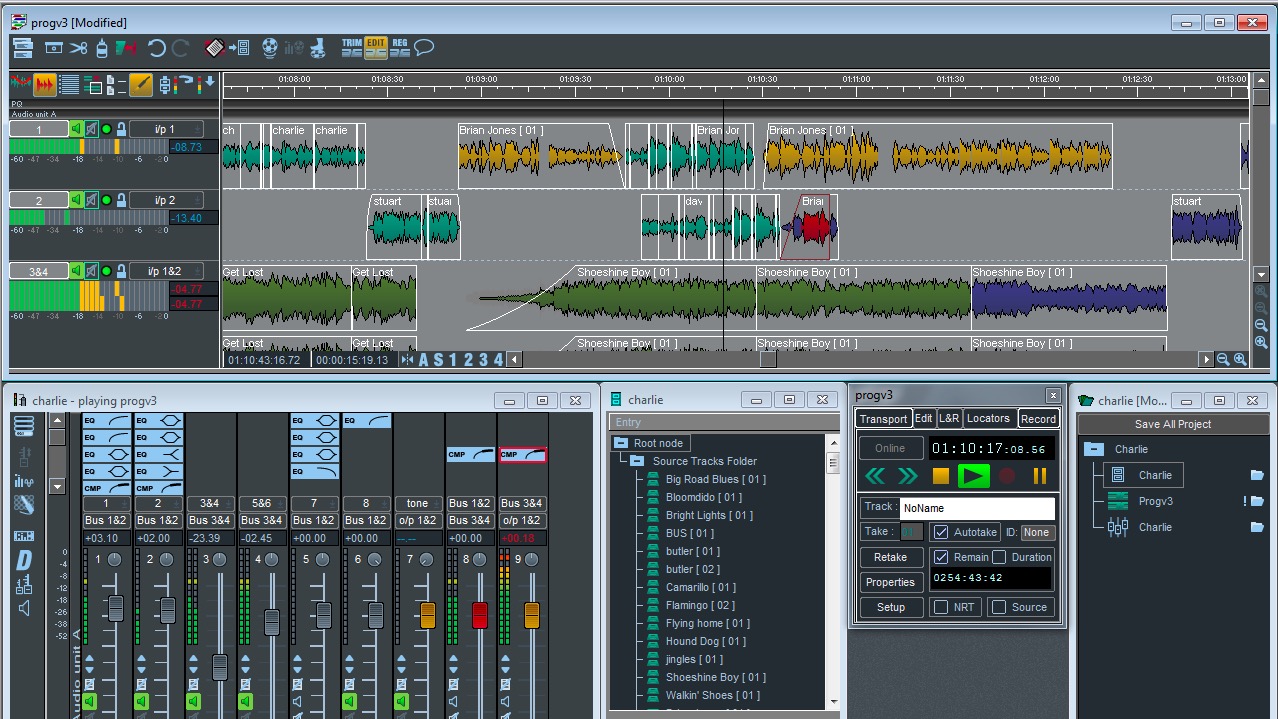
Task: Click the rewind double arrow button
Action: coord(875,476)
